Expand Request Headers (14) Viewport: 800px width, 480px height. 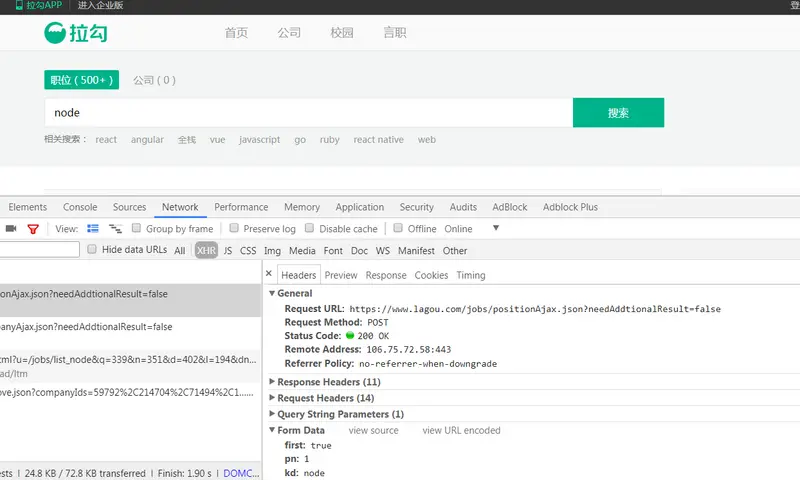[x=272, y=397]
